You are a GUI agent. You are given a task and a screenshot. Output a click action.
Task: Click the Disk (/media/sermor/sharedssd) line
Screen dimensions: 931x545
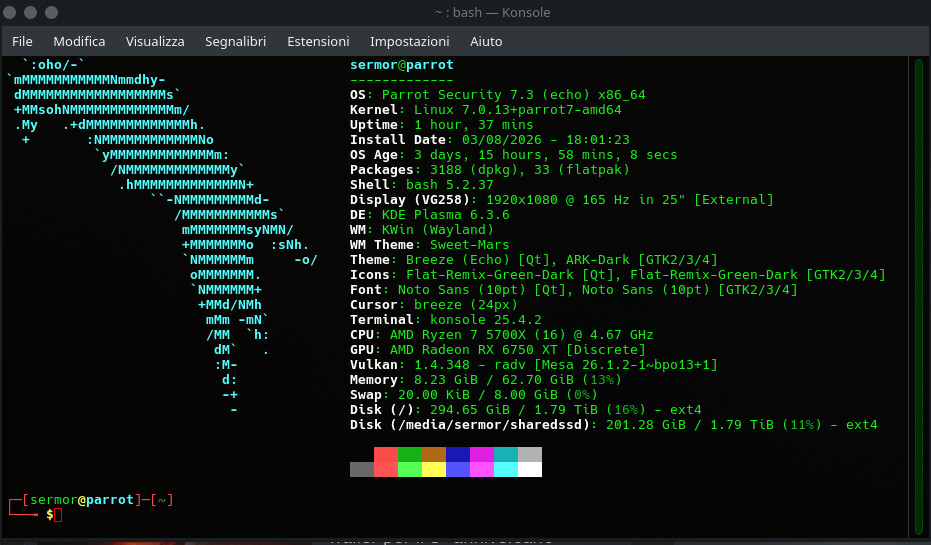(614, 425)
